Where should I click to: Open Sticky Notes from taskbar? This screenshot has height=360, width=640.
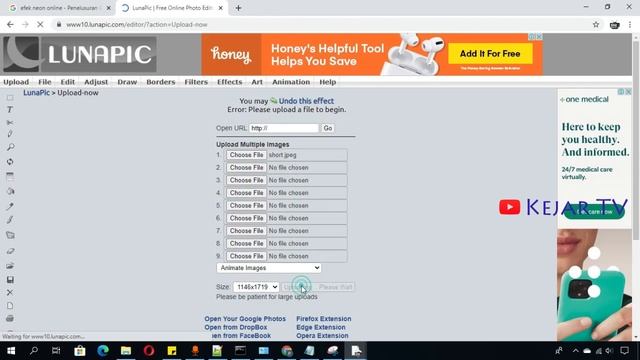coord(172,351)
